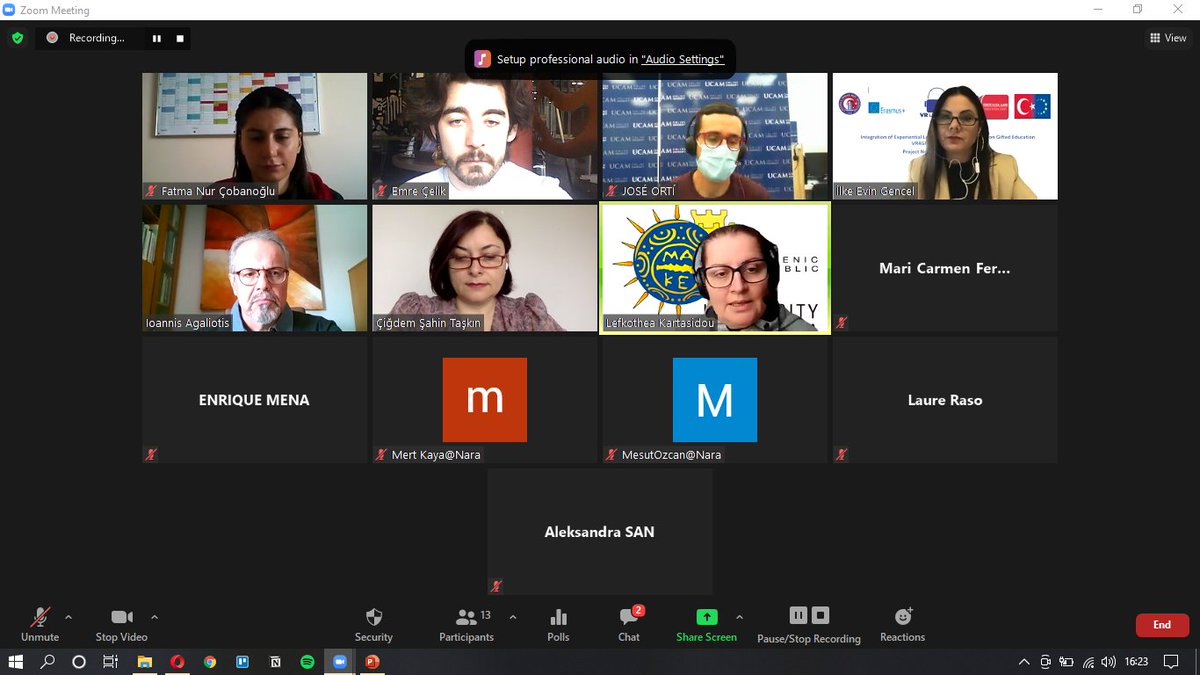Click the Zoom Meeting title bar icon
The height and width of the screenshot is (675, 1200).
pos(11,10)
